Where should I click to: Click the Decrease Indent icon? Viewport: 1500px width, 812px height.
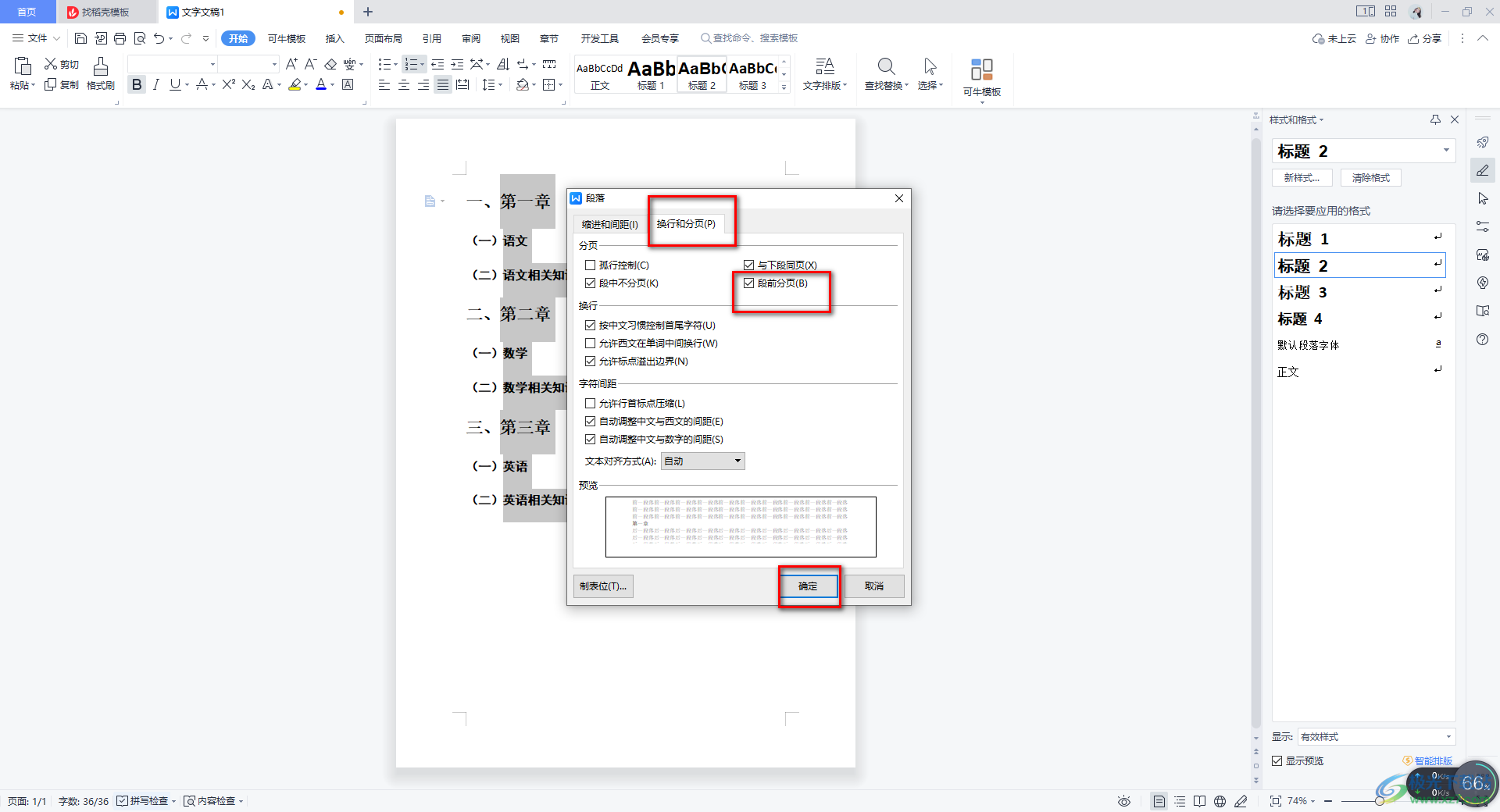point(437,64)
